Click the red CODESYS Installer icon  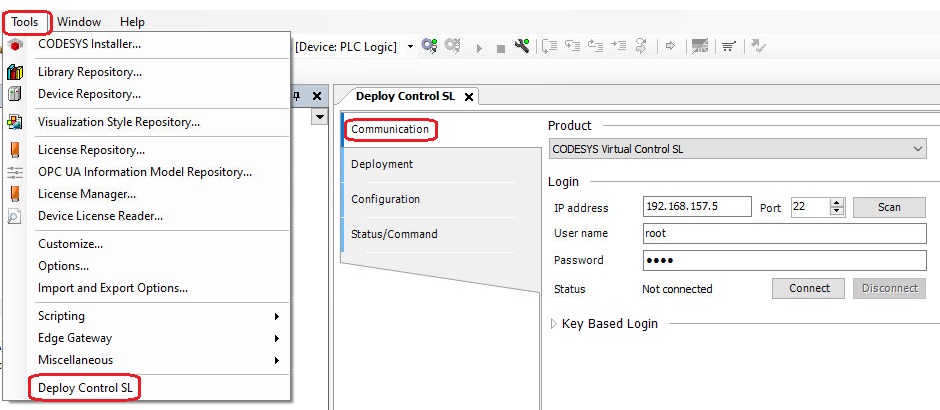click(15, 44)
